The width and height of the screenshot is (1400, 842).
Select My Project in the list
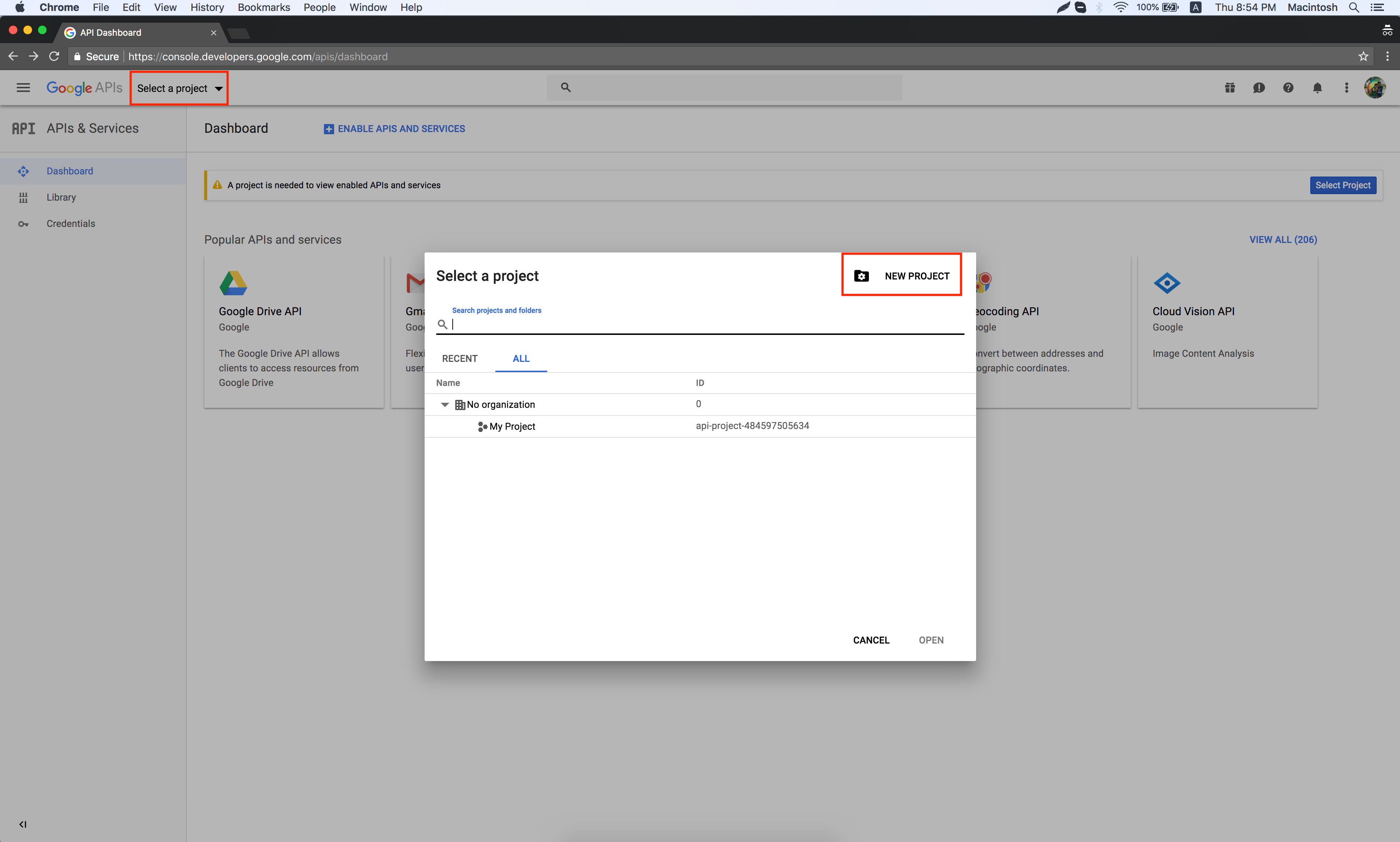pos(512,426)
